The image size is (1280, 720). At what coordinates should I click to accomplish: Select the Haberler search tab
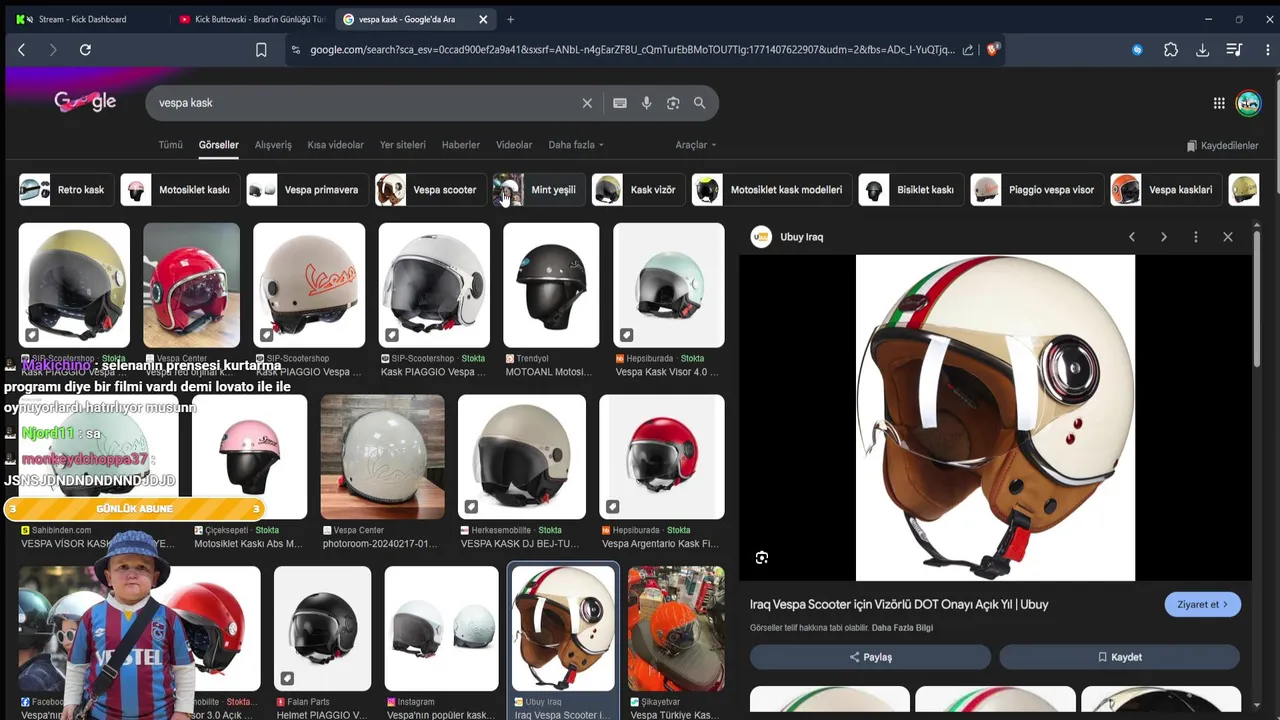[x=461, y=145]
